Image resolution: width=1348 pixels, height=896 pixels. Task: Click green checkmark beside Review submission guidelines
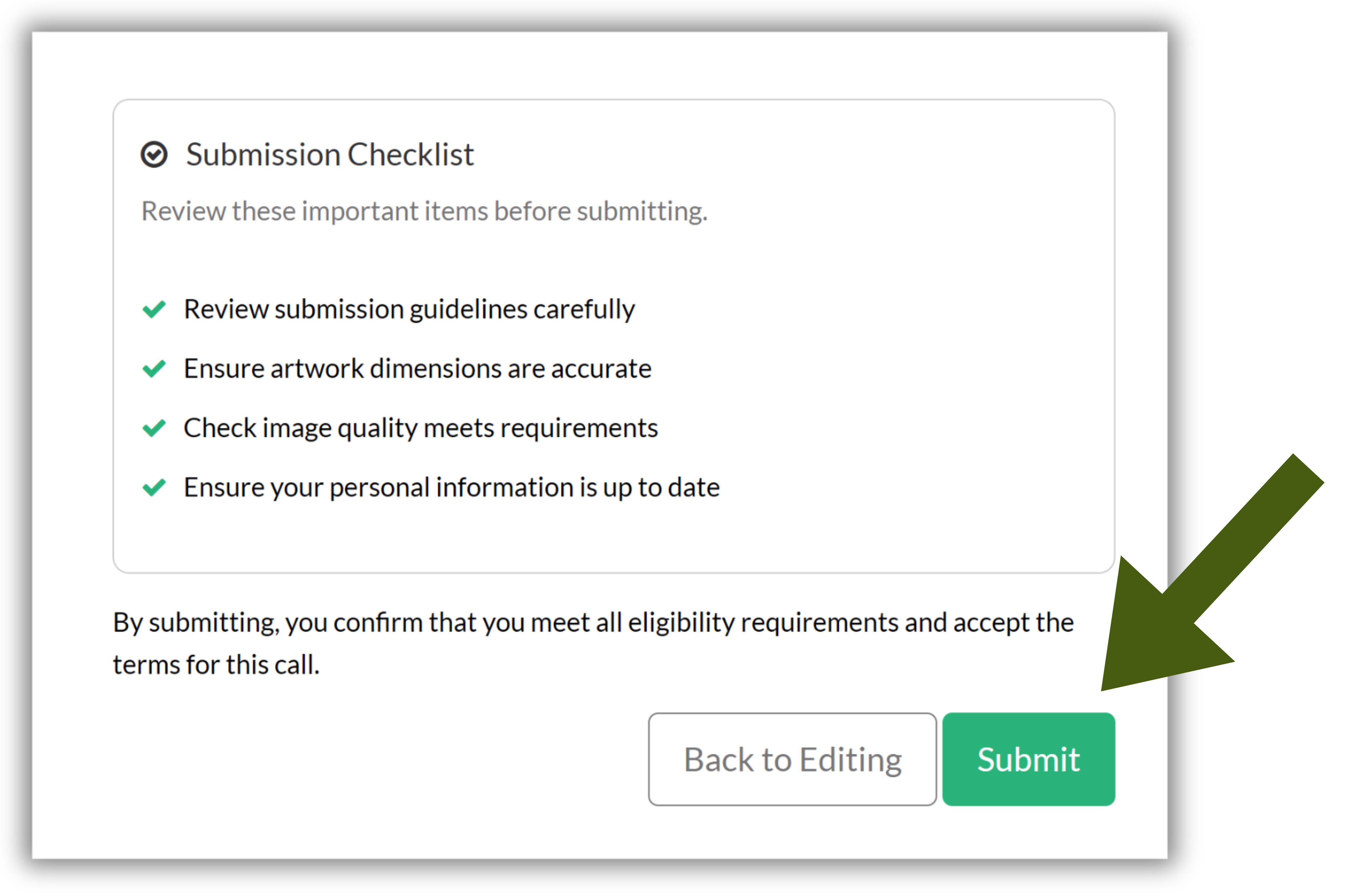point(154,309)
